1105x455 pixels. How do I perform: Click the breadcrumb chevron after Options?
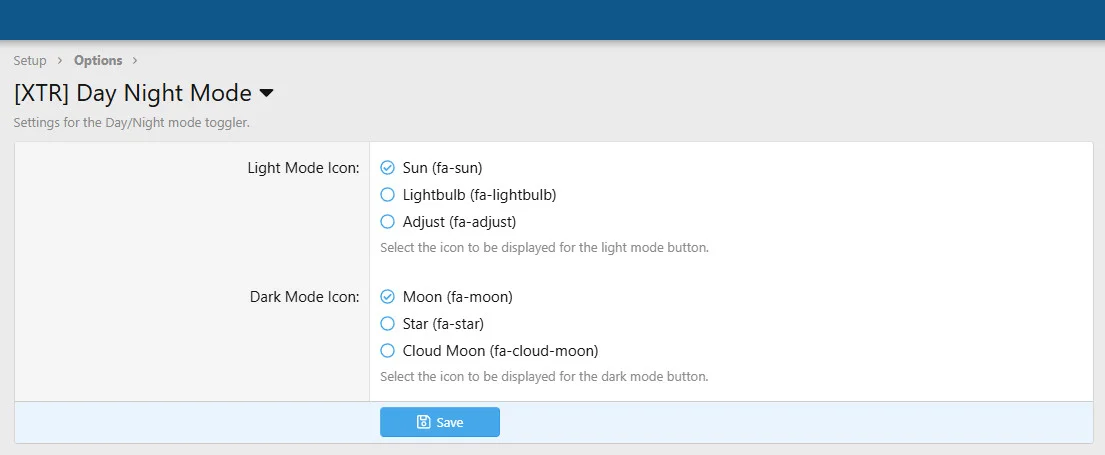pyautogui.click(x=135, y=61)
